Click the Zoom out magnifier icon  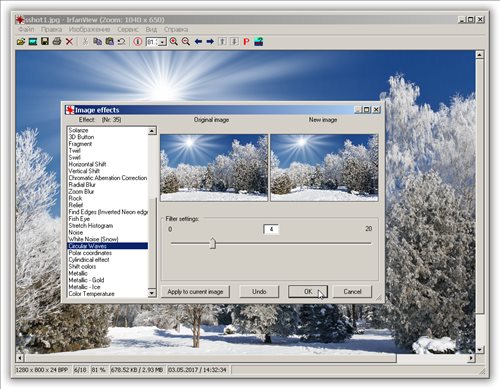186,42
